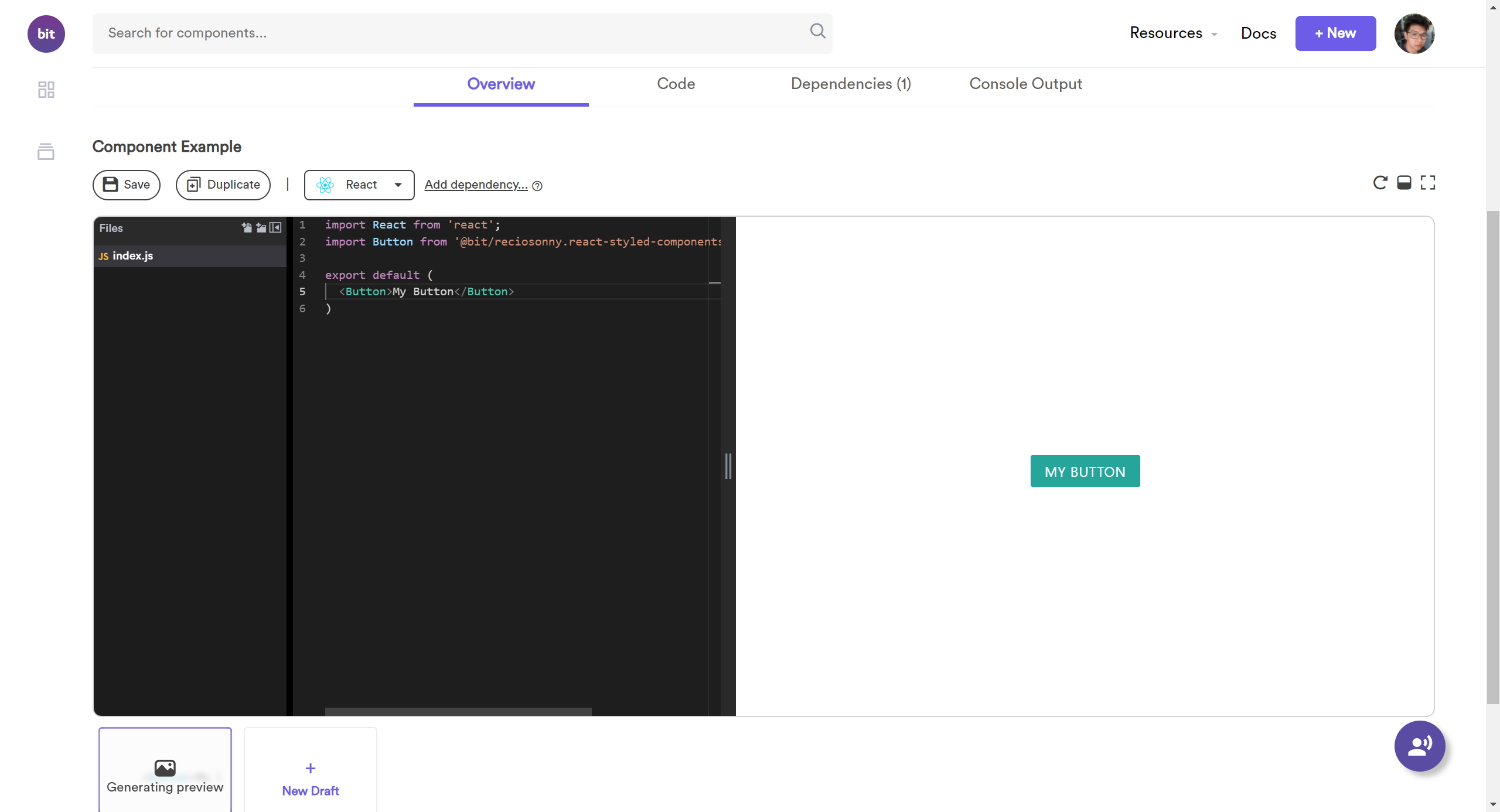Open the support chat bubble
The width and height of the screenshot is (1500, 812).
1419,746
